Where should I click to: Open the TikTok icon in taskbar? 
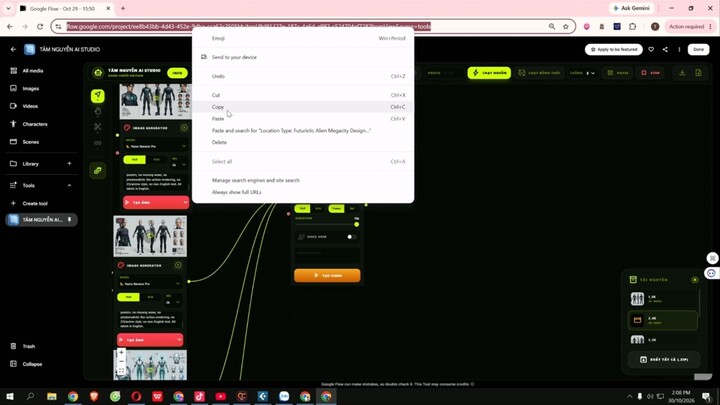pos(199,396)
